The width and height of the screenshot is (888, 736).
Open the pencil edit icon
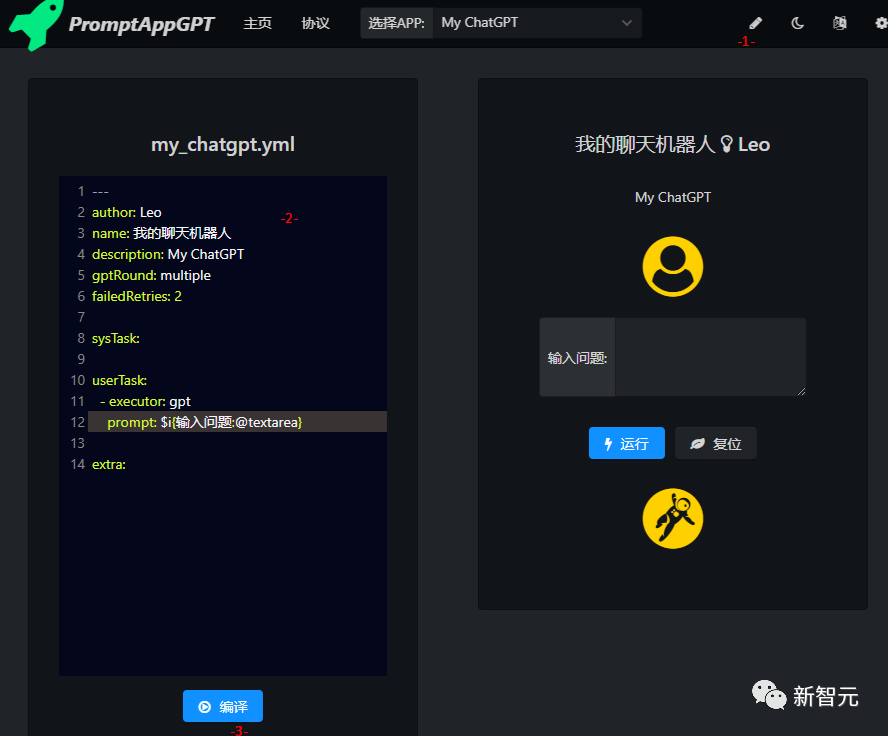pos(755,23)
